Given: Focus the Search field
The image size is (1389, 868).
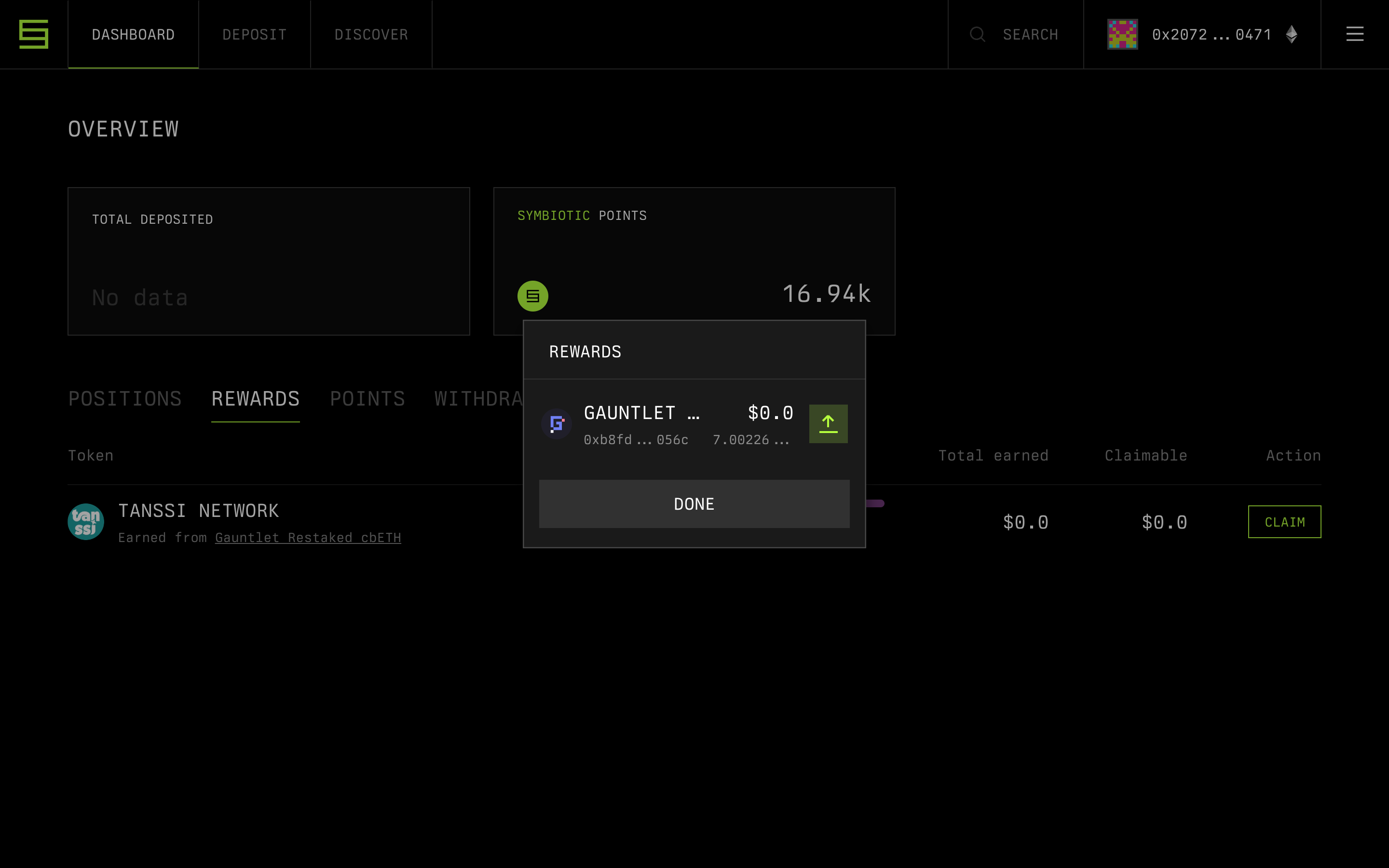Looking at the screenshot, I should [1016, 34].
